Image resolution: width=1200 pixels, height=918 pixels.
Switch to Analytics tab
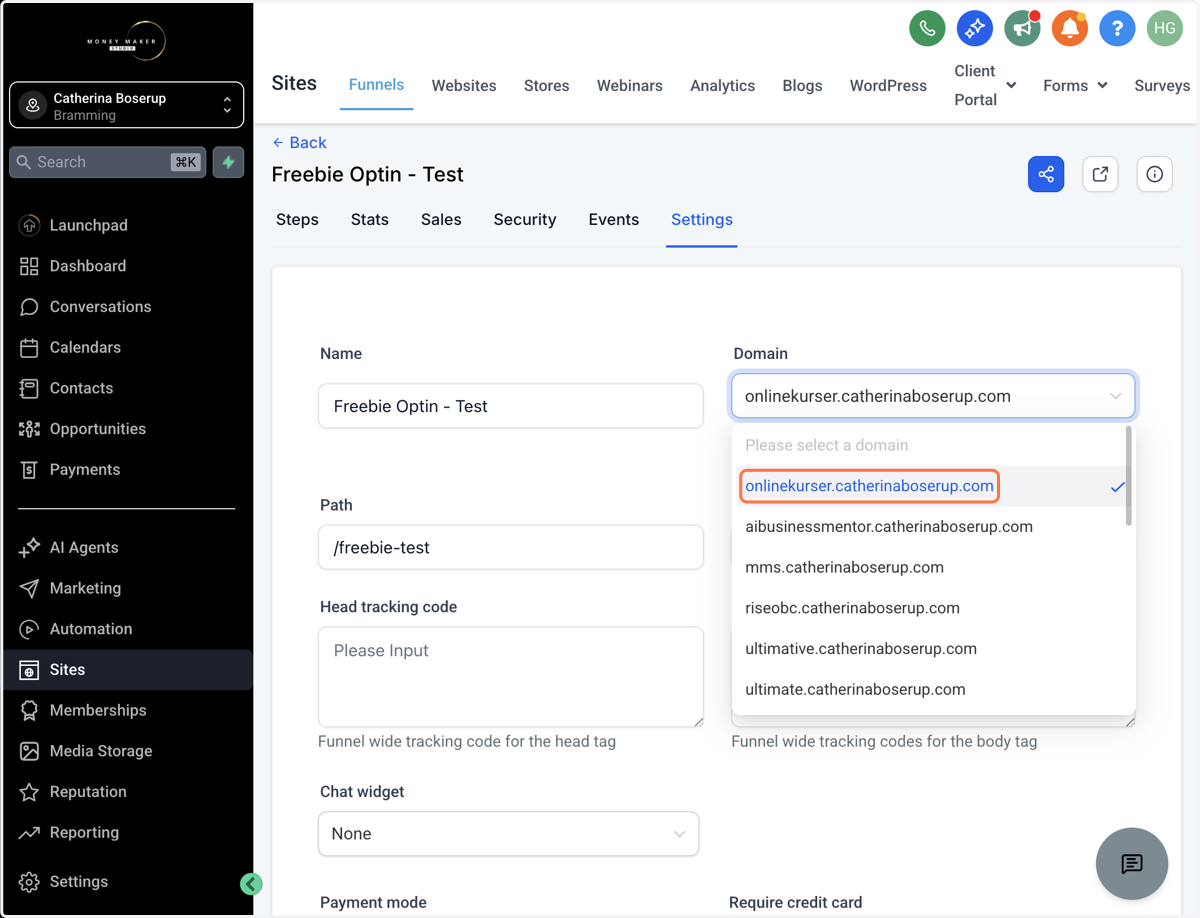pyautogui.click(x=722, y=86)
